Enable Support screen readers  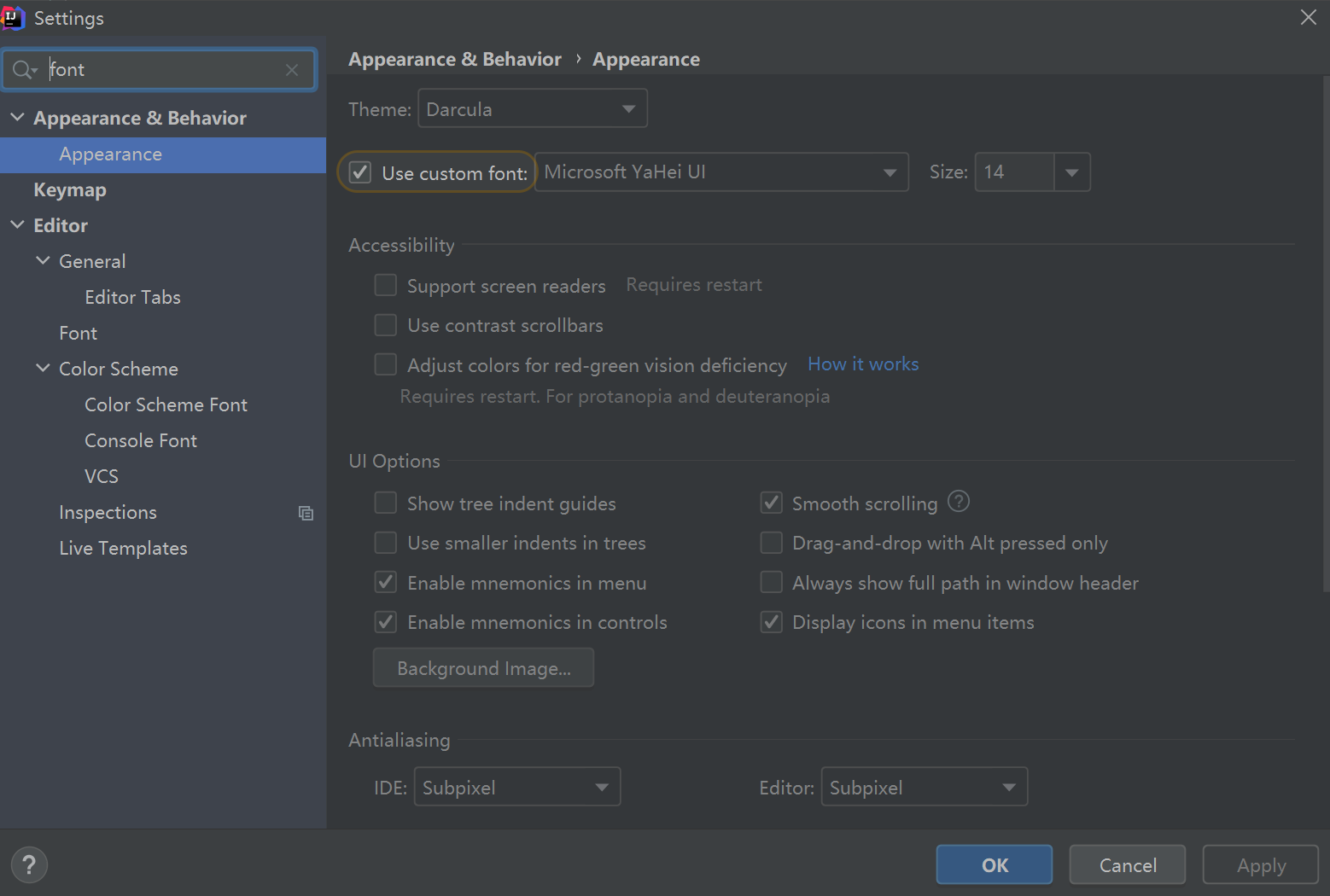tap(386, 285)
